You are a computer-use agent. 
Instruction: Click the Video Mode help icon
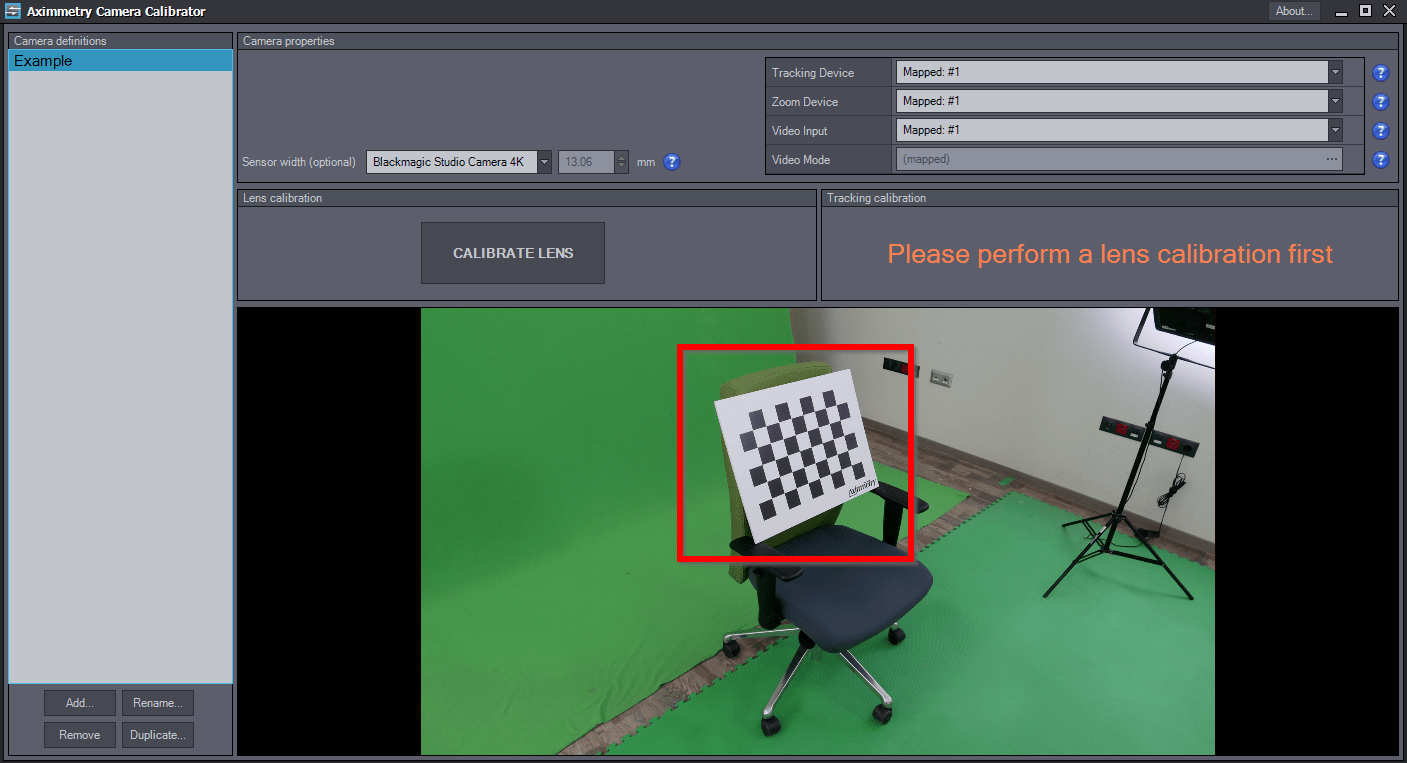(1381, 160)
